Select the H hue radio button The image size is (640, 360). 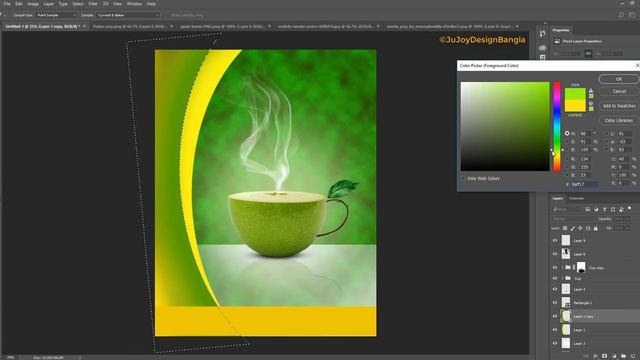(x=567, y=133)
